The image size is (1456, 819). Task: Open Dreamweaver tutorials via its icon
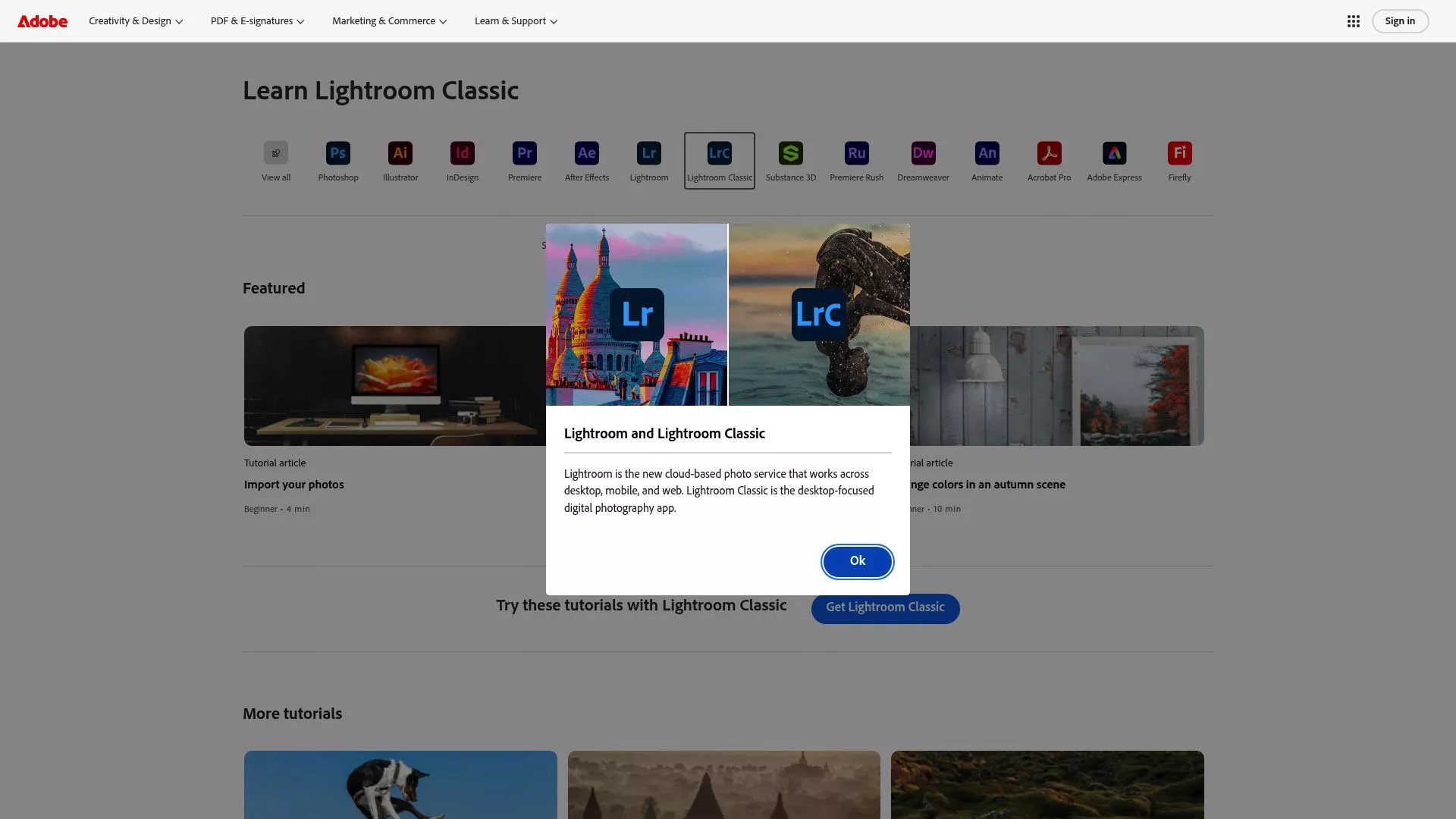[922, 152]
